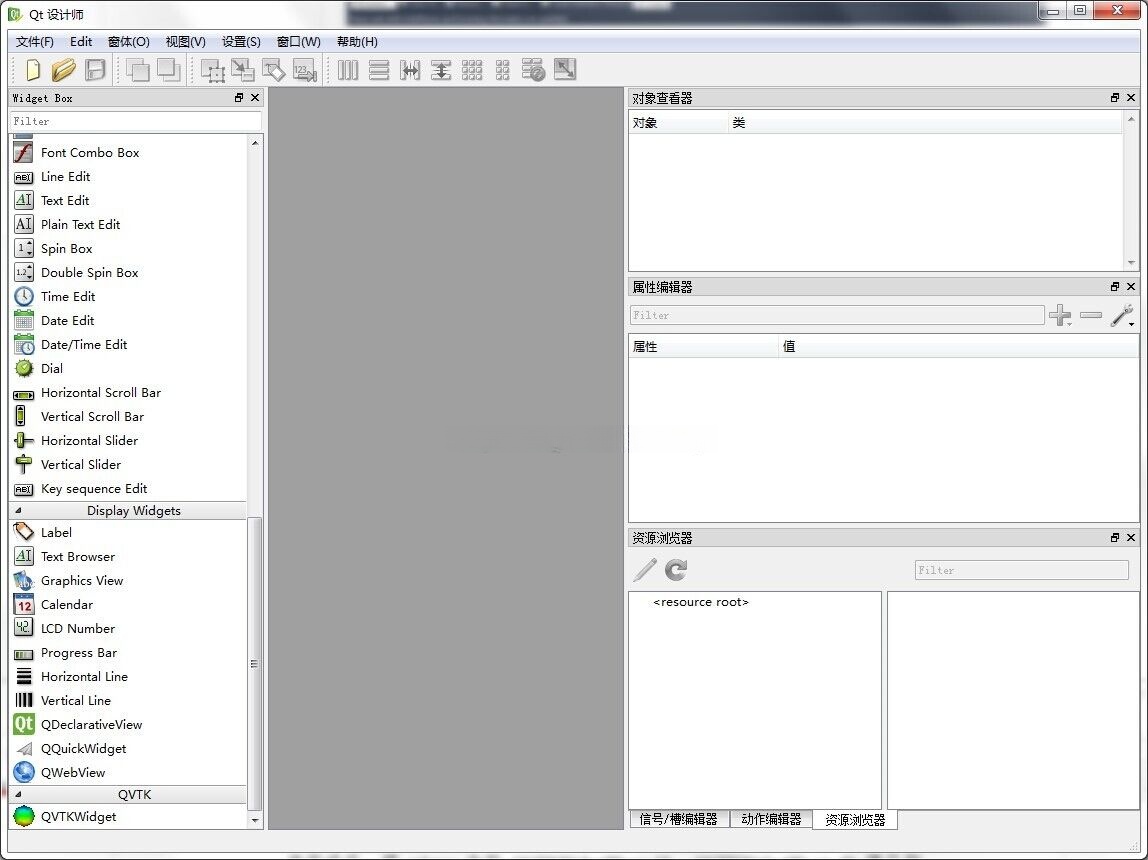Select the QWebView widget
This screenshot has width=1148, height=860.
coord(129,772)
